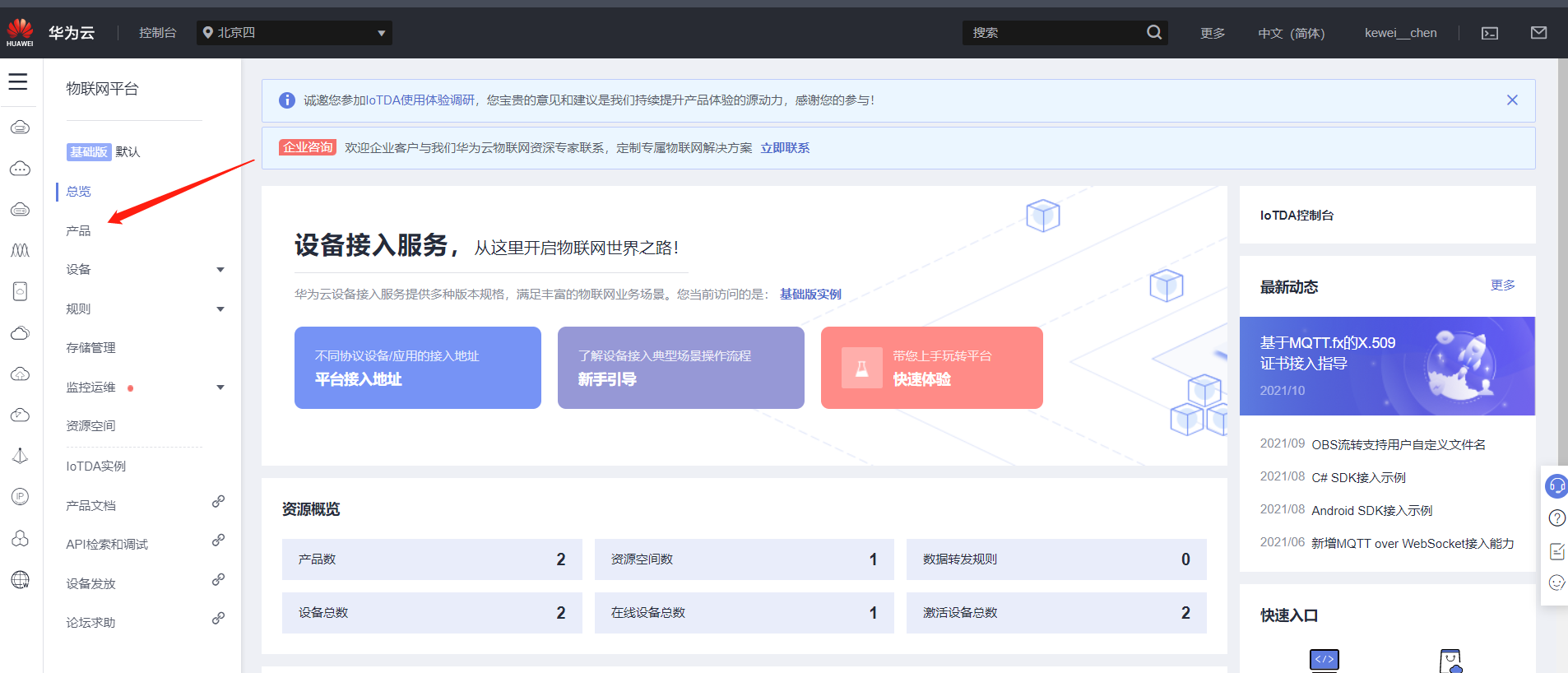Image resolution: width=1568 pixels, height=673 pixels.
Task: Open C# SDK接入示例 news item
Action: (x=1358, y=478)
